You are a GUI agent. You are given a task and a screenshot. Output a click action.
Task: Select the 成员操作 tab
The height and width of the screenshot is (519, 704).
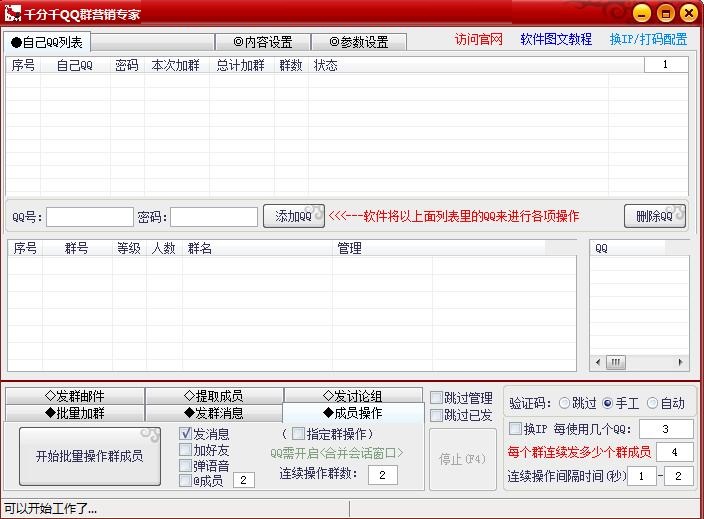click(x=353, y=413)
